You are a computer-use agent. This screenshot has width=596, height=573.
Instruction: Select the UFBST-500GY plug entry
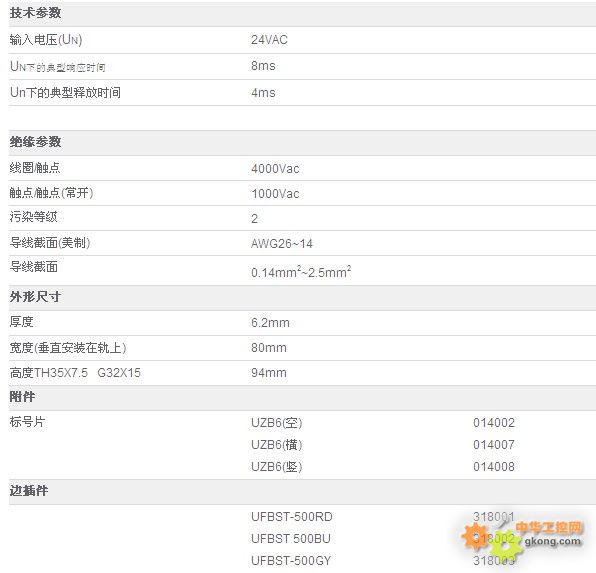[x=291, y=560]
